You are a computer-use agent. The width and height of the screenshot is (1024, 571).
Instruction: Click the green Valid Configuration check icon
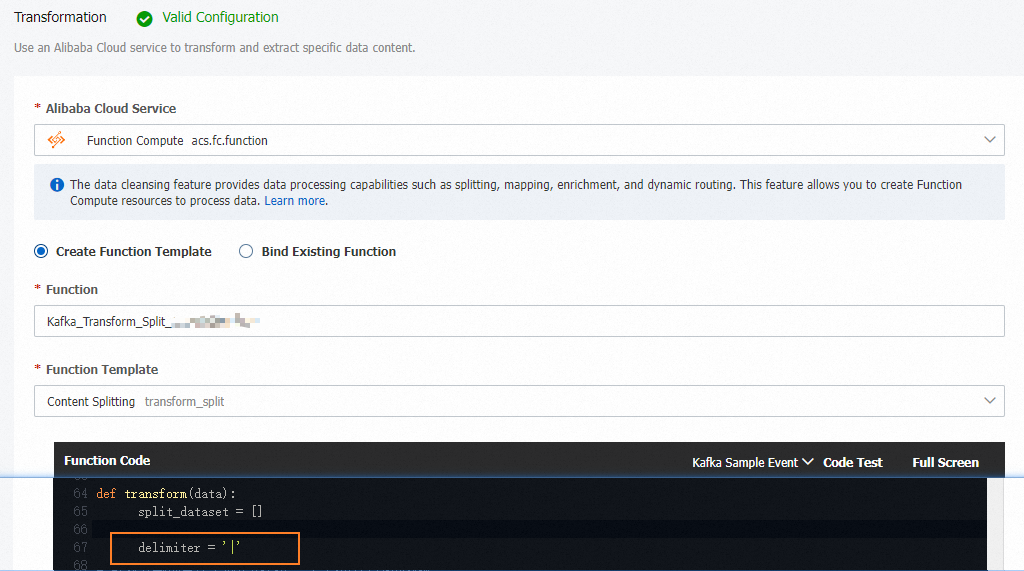click(145, 18)
